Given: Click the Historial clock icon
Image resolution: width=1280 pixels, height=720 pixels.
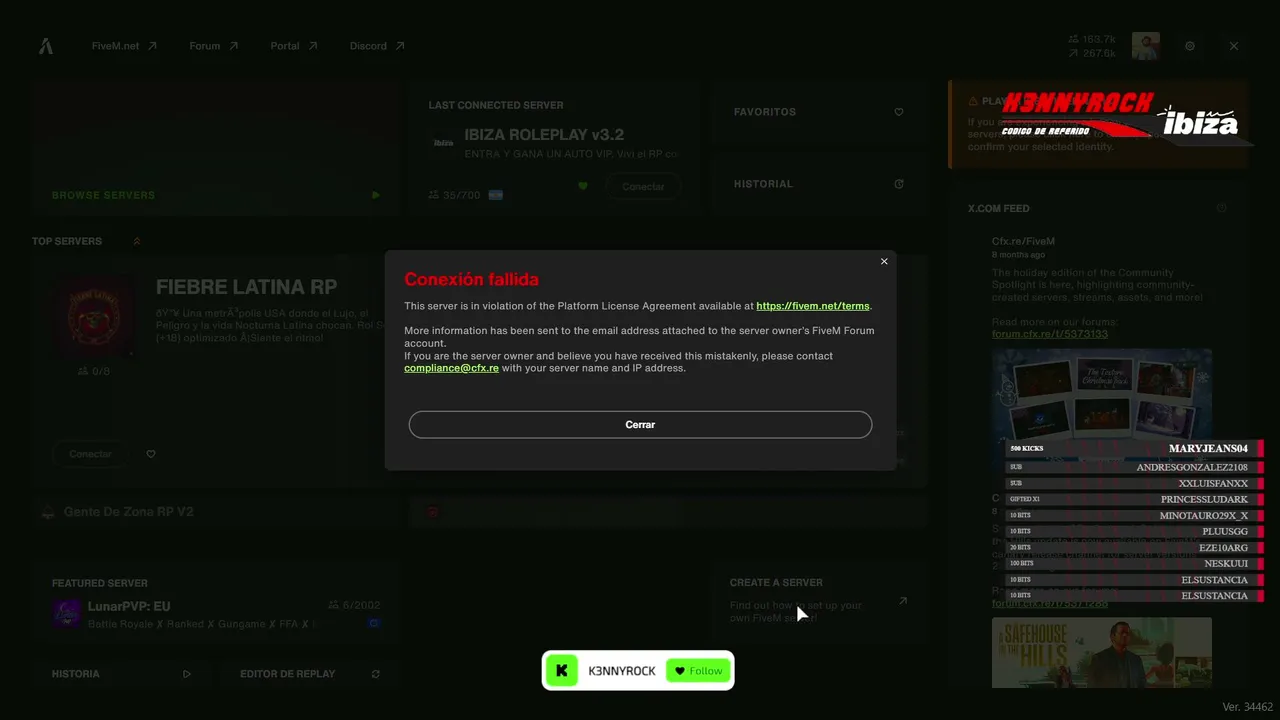Looking at the screenshot, I should pos(899,184).
